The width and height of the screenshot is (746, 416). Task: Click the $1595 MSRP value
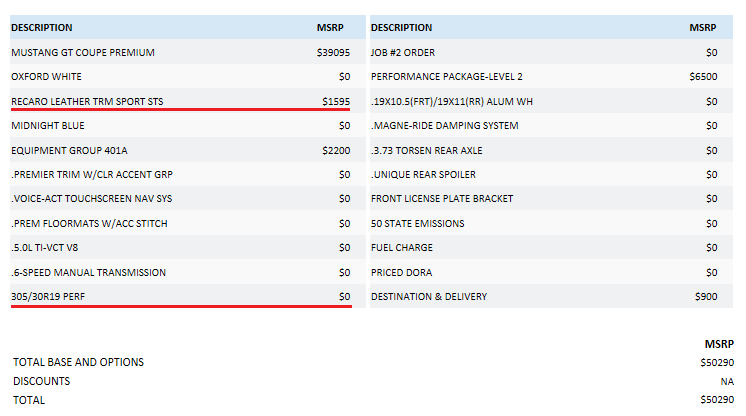pyautogui.click(x=336, y=101)
